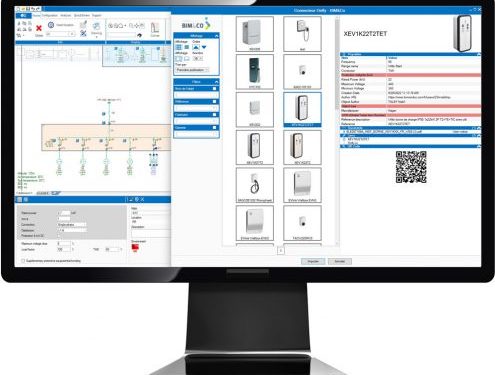Click the Annuler button
The image size is (495, 375).
point(339,261)
